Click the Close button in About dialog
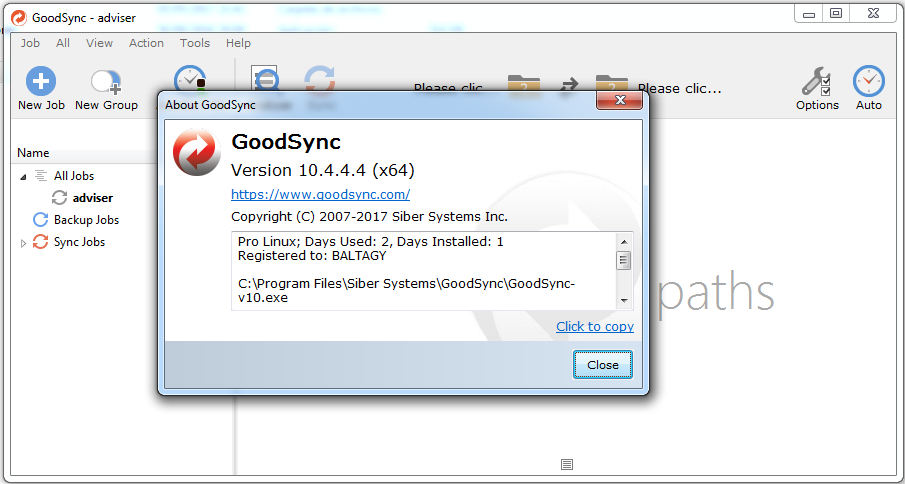Image resolution: width=905 pixels, height=484 pixels. 603,365
